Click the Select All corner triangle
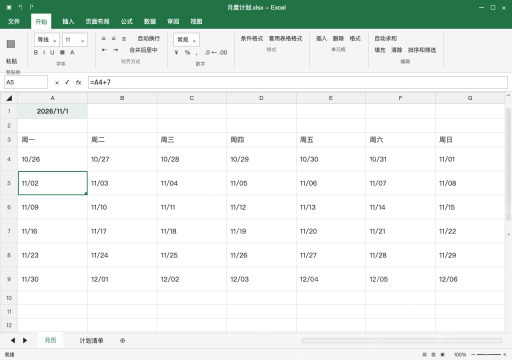This screenshot has width=512, height=360. [9, 98]
